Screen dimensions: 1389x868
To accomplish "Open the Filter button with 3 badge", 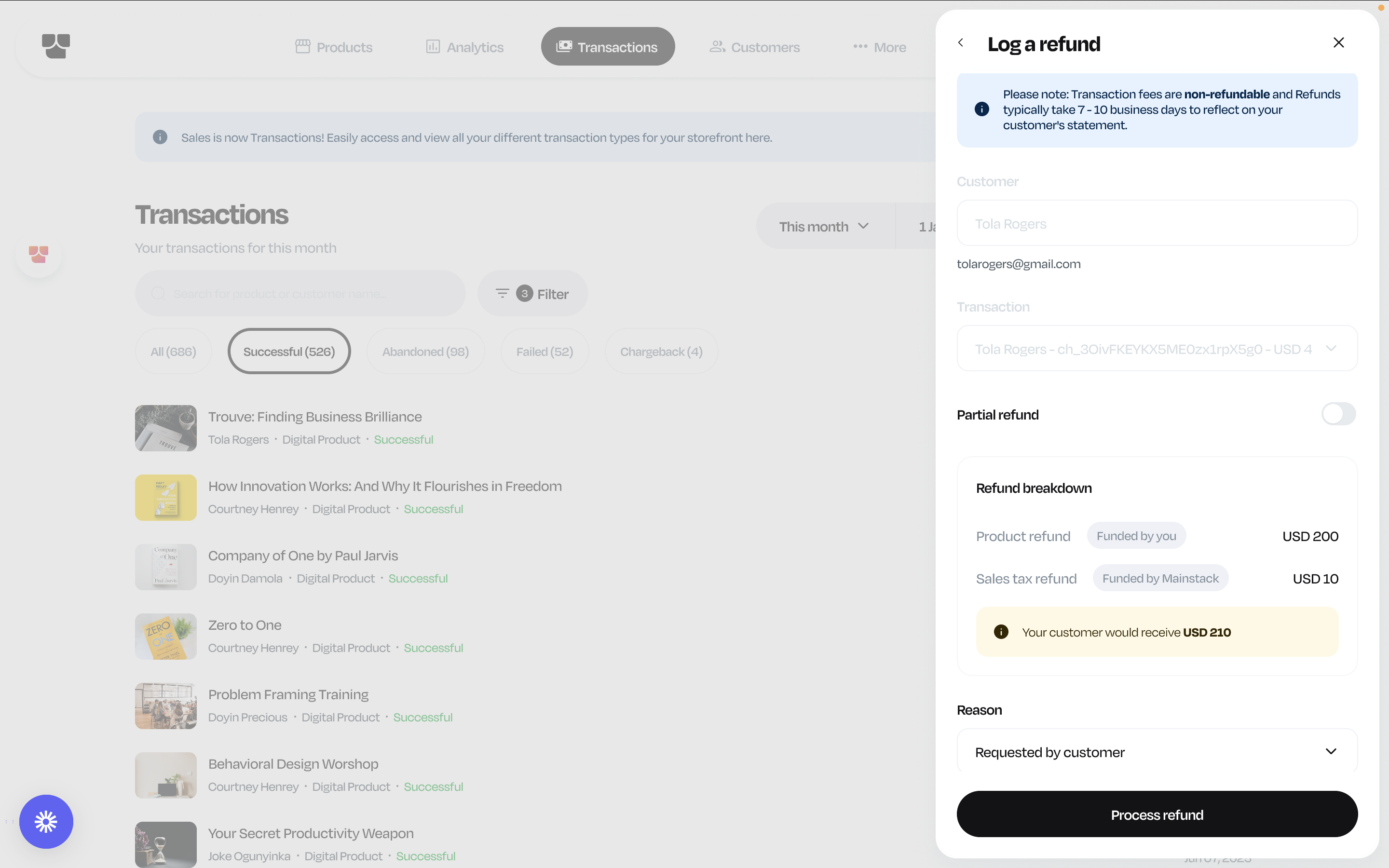I will (532, 294).
